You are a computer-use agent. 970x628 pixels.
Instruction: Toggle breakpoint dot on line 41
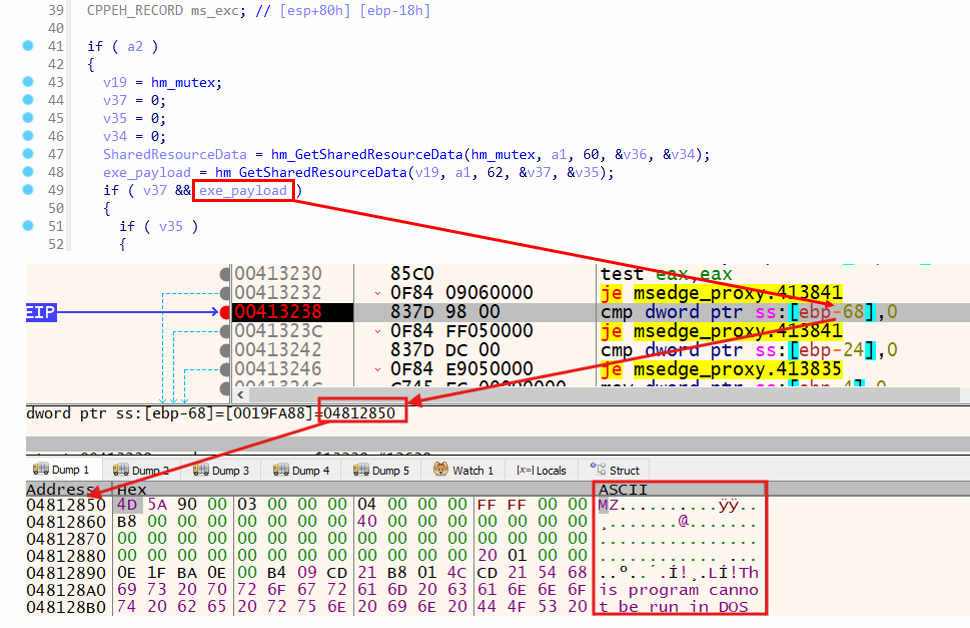pyautogui.click(x=28, y=46)
